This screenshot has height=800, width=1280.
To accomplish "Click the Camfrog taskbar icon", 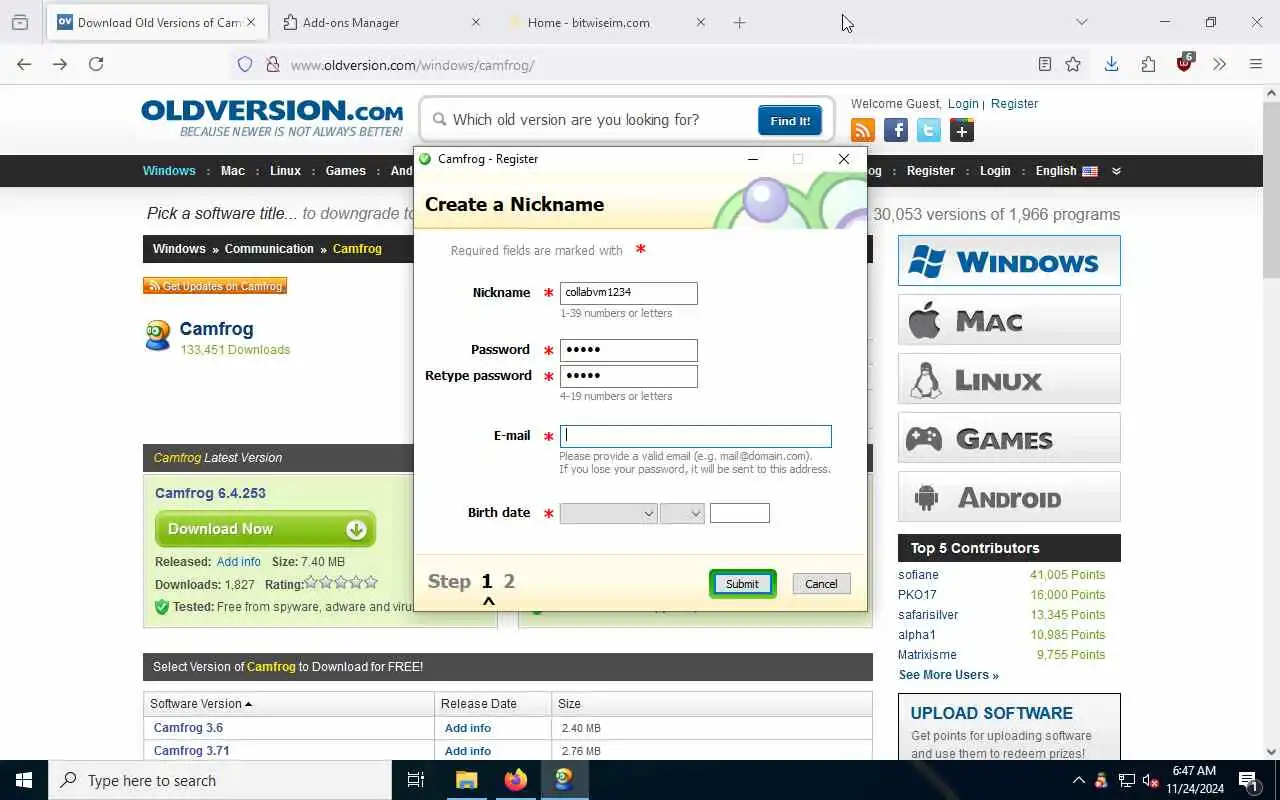I will pyautogui.click(x=564, y=780).
